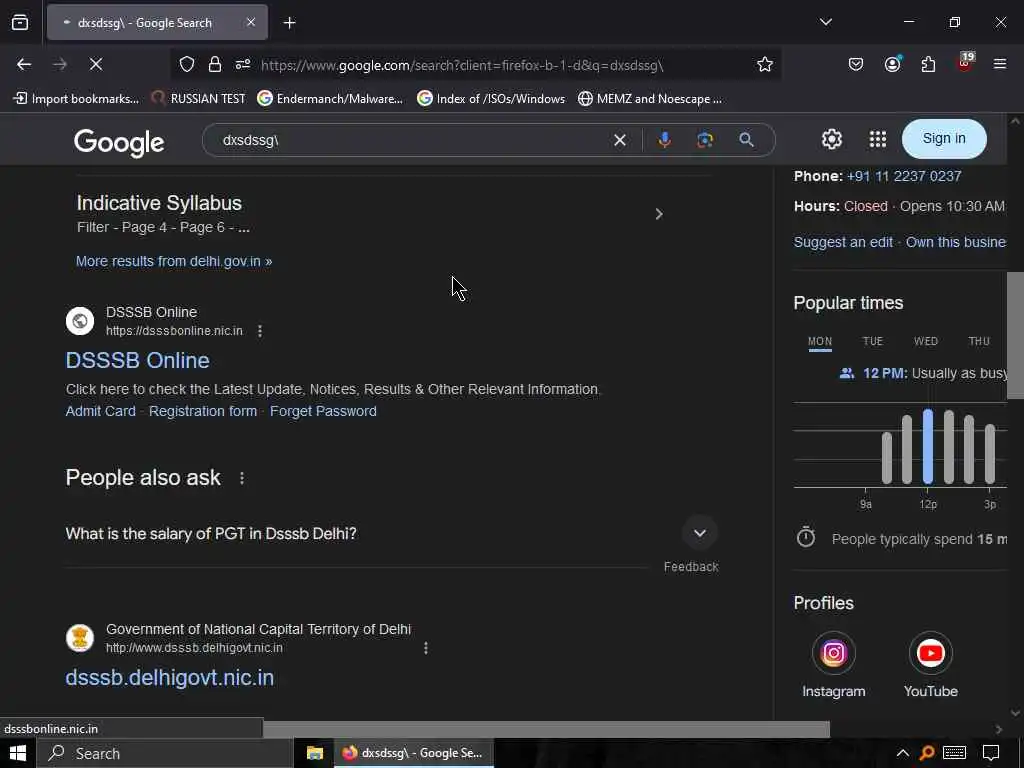The height and width of the screenshot is (768, 1024).
Task: Expand Indicative Syllabus result arrow
Action: [x=659, y=214]
